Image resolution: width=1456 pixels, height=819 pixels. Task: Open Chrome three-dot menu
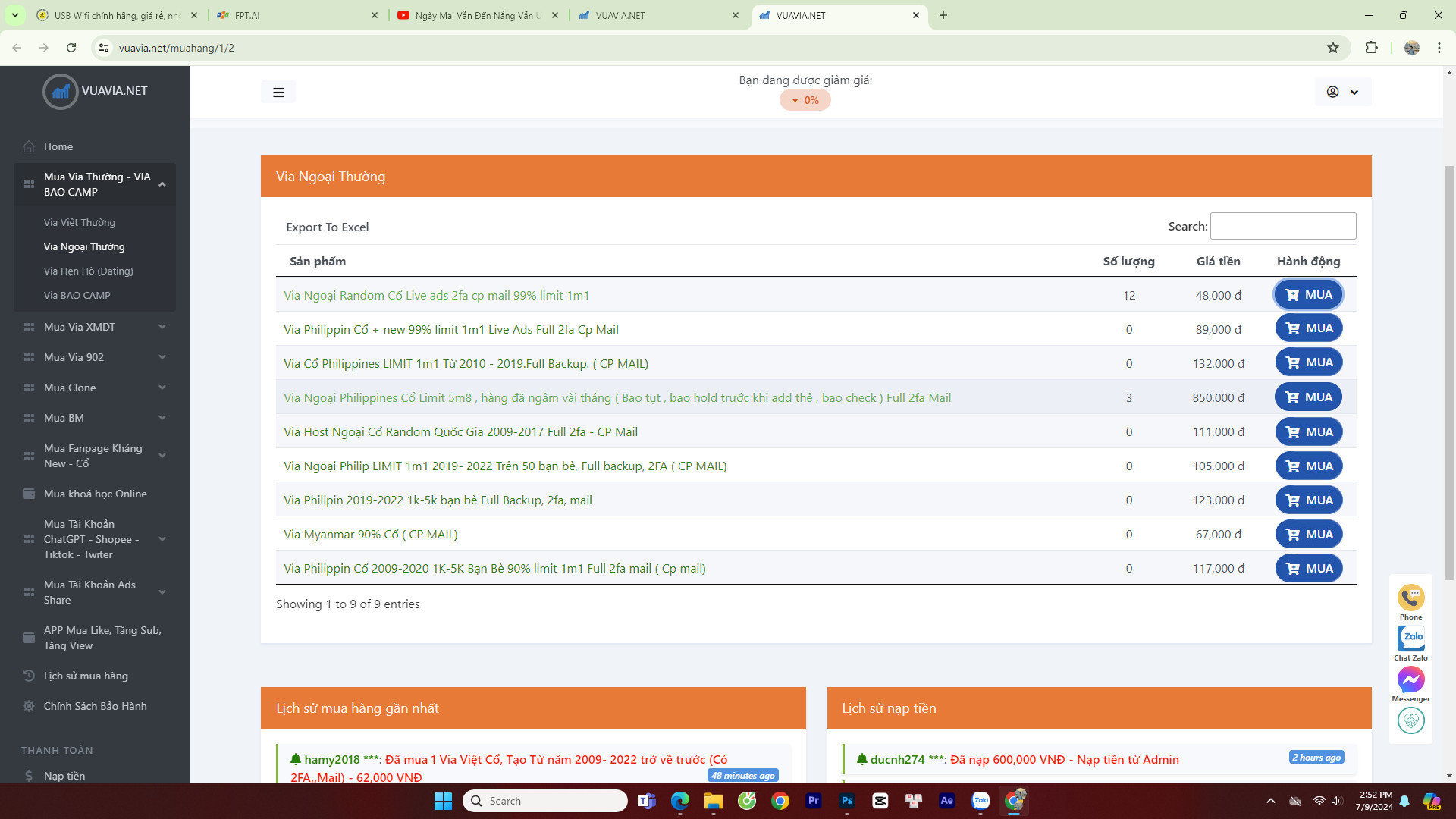pyautogui.click(x=1439, y=48)
